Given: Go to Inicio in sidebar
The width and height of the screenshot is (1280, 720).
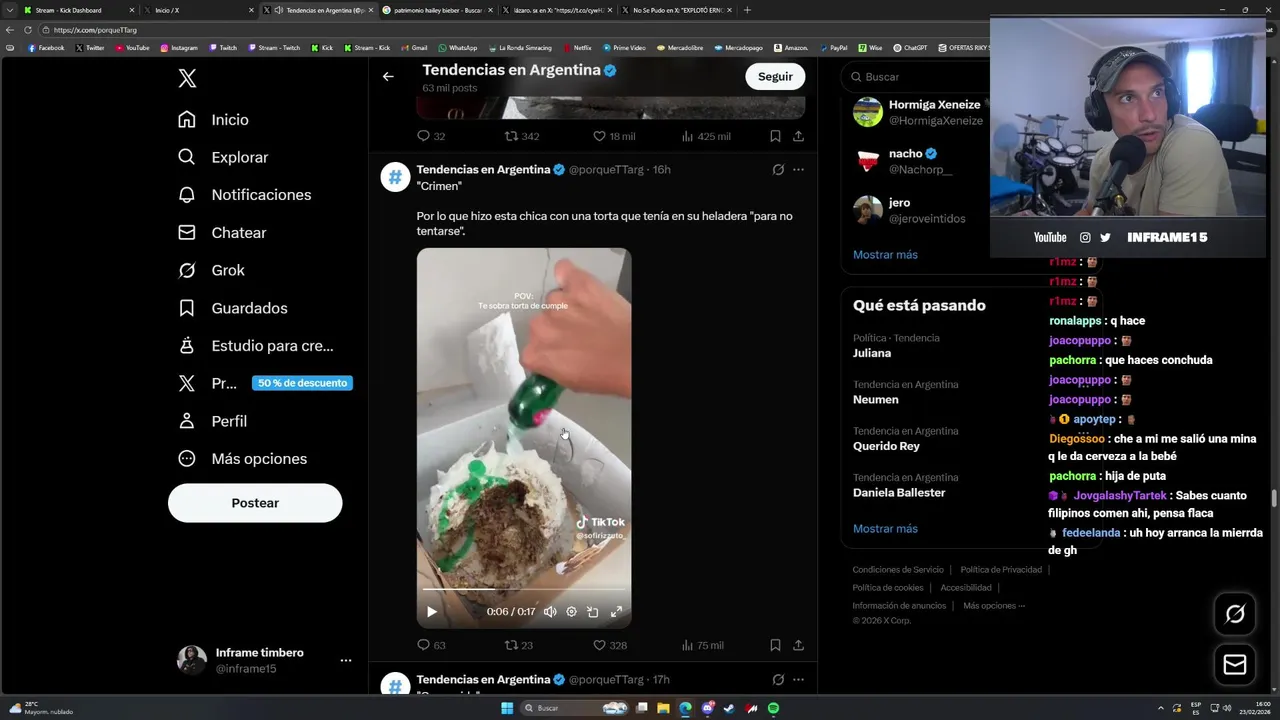Looking at the screenshot, I should click(213, 120).
